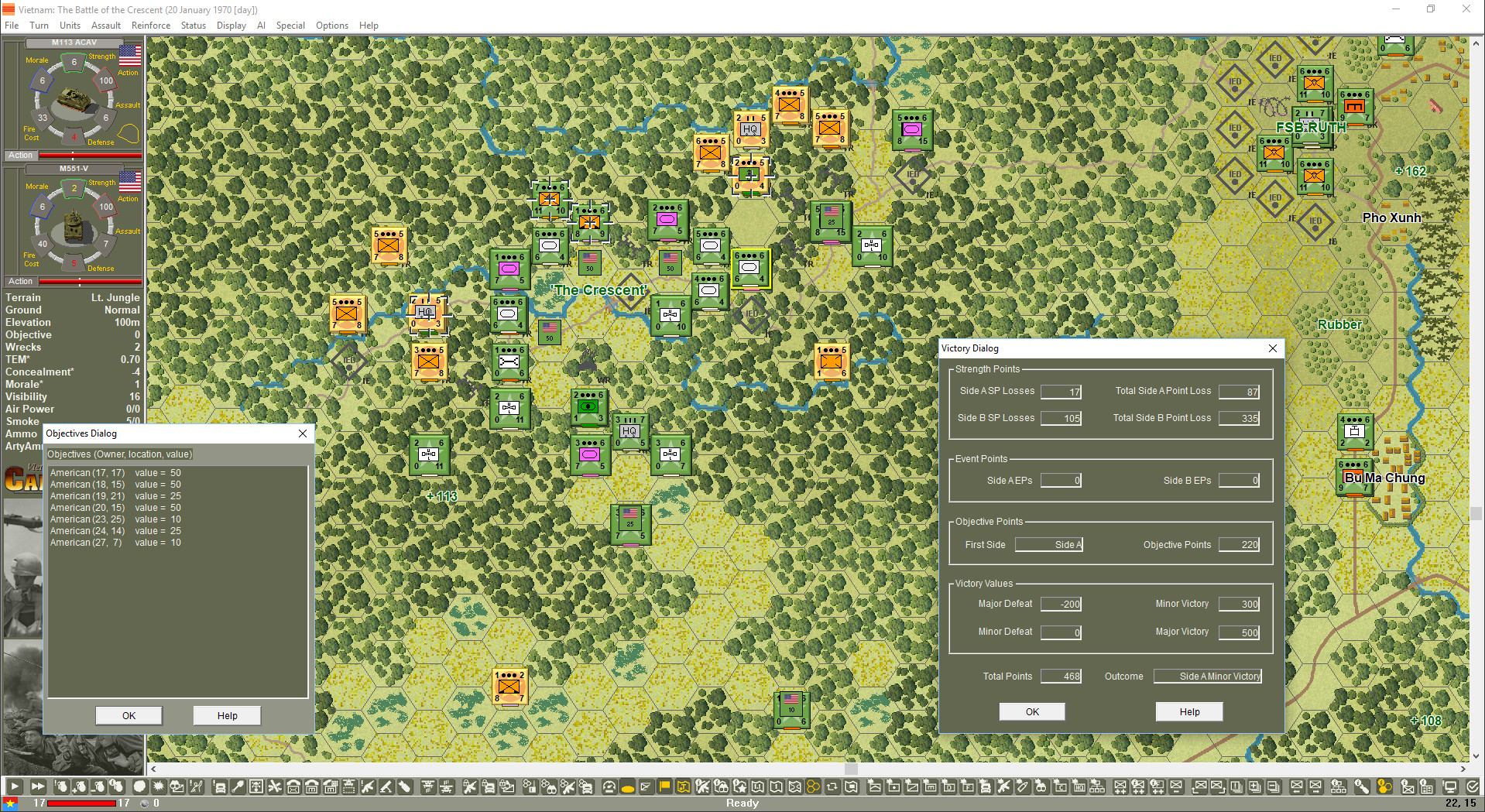
Task: Click the checkmark circle icon at toolbar end
Action: pyautogui.click(x=1473, y=786)
